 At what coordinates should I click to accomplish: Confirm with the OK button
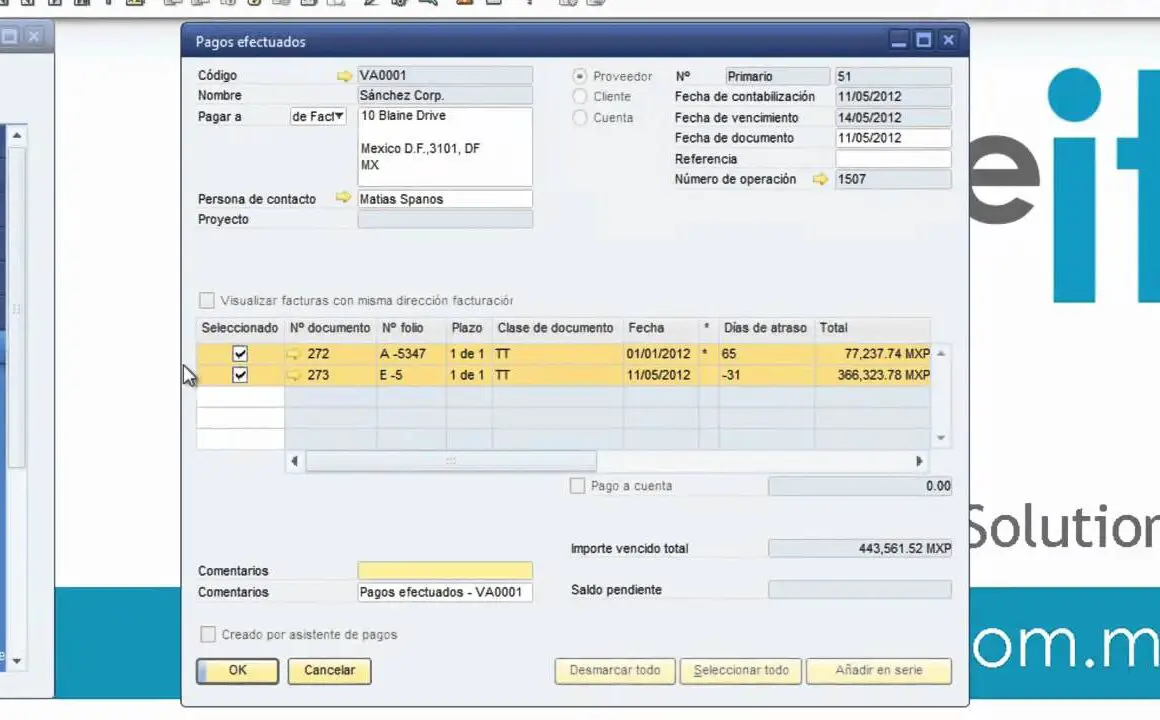click(x=237, y=670)
